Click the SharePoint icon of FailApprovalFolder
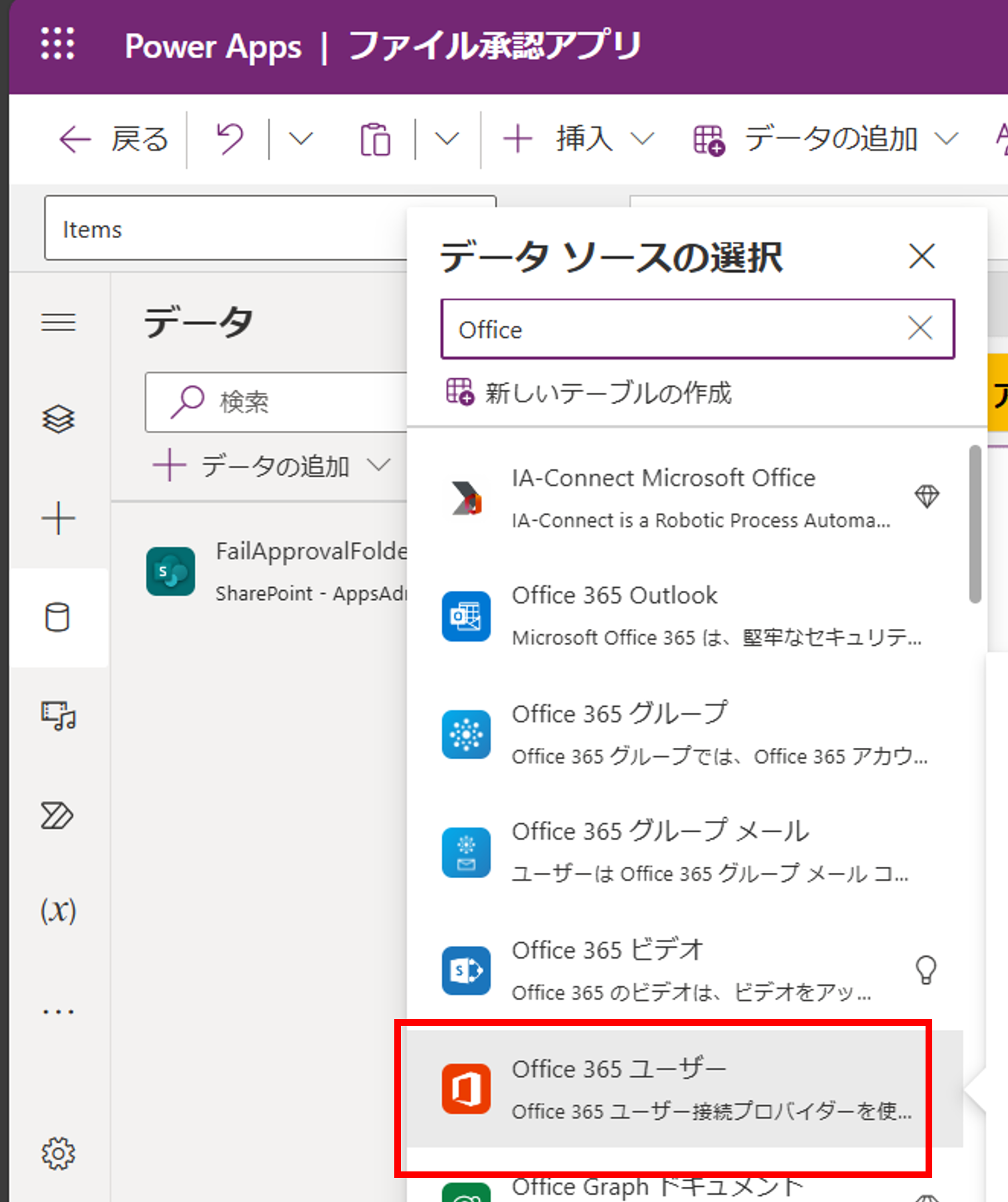 (x=171, y=572)
